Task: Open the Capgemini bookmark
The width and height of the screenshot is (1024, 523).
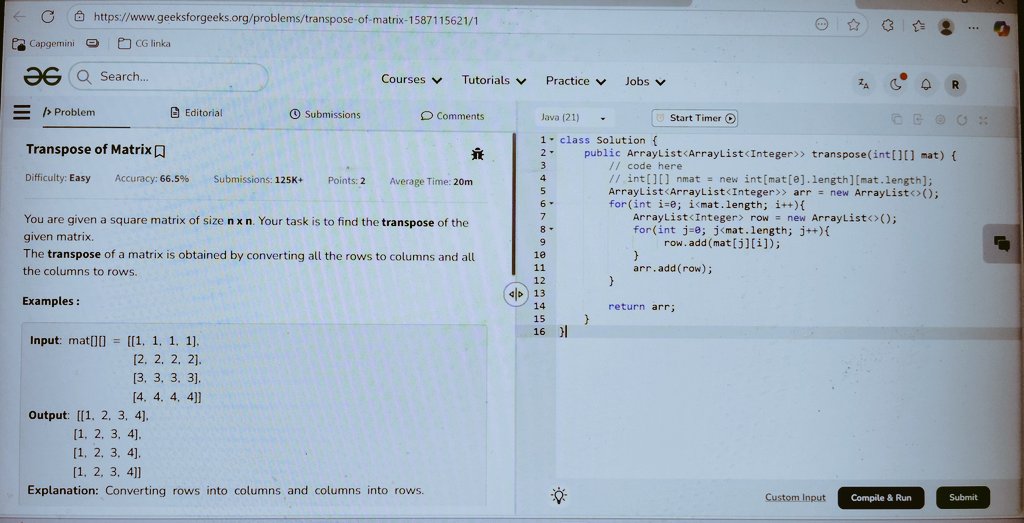Action: pyautogui.click(x=43, y=44)
